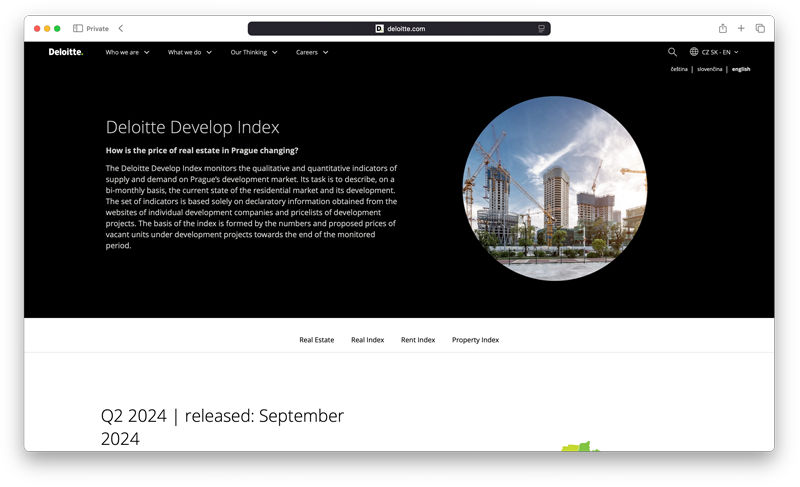
Task: Expand the Who we are menu
Action: click(x=127, y=52)
